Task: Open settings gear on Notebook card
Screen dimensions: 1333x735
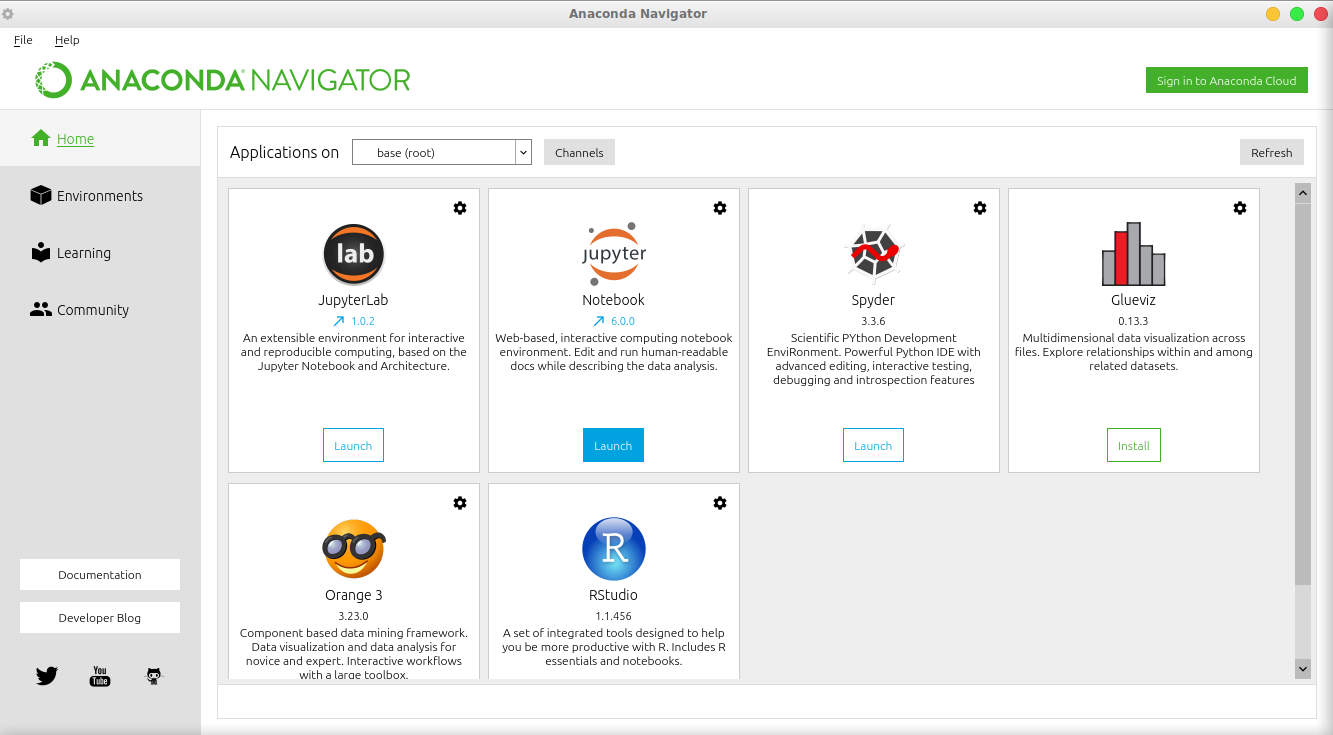Action: (720, 208)
